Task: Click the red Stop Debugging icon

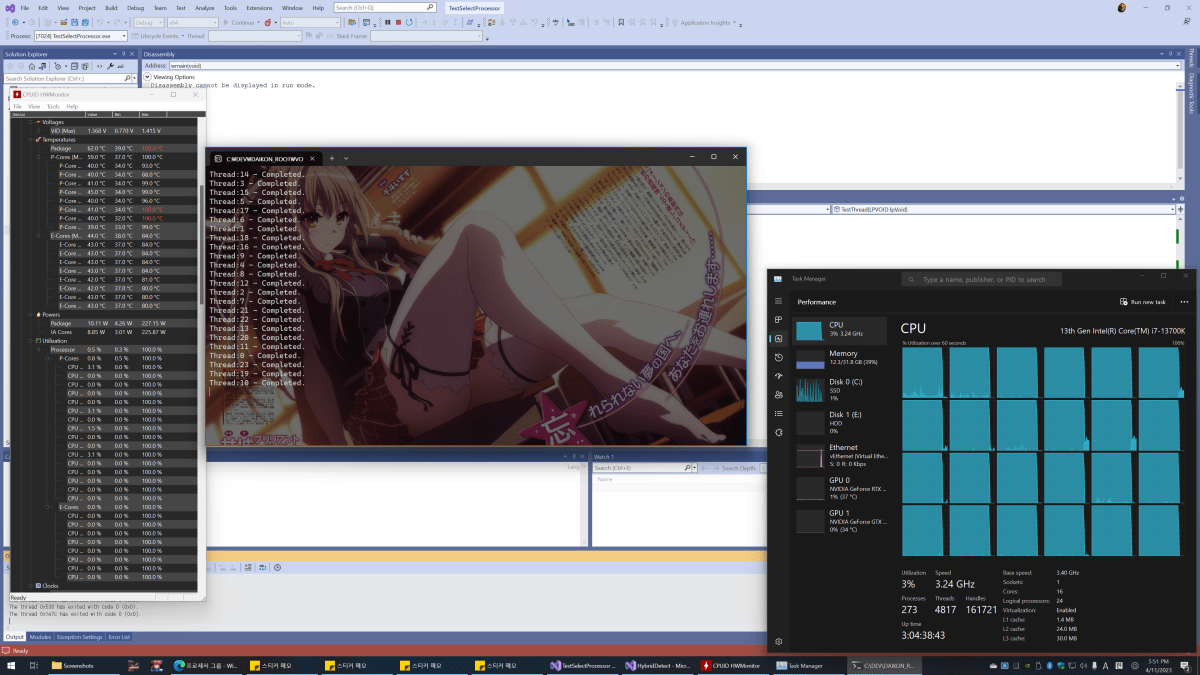Action: (x=396, y=21)
